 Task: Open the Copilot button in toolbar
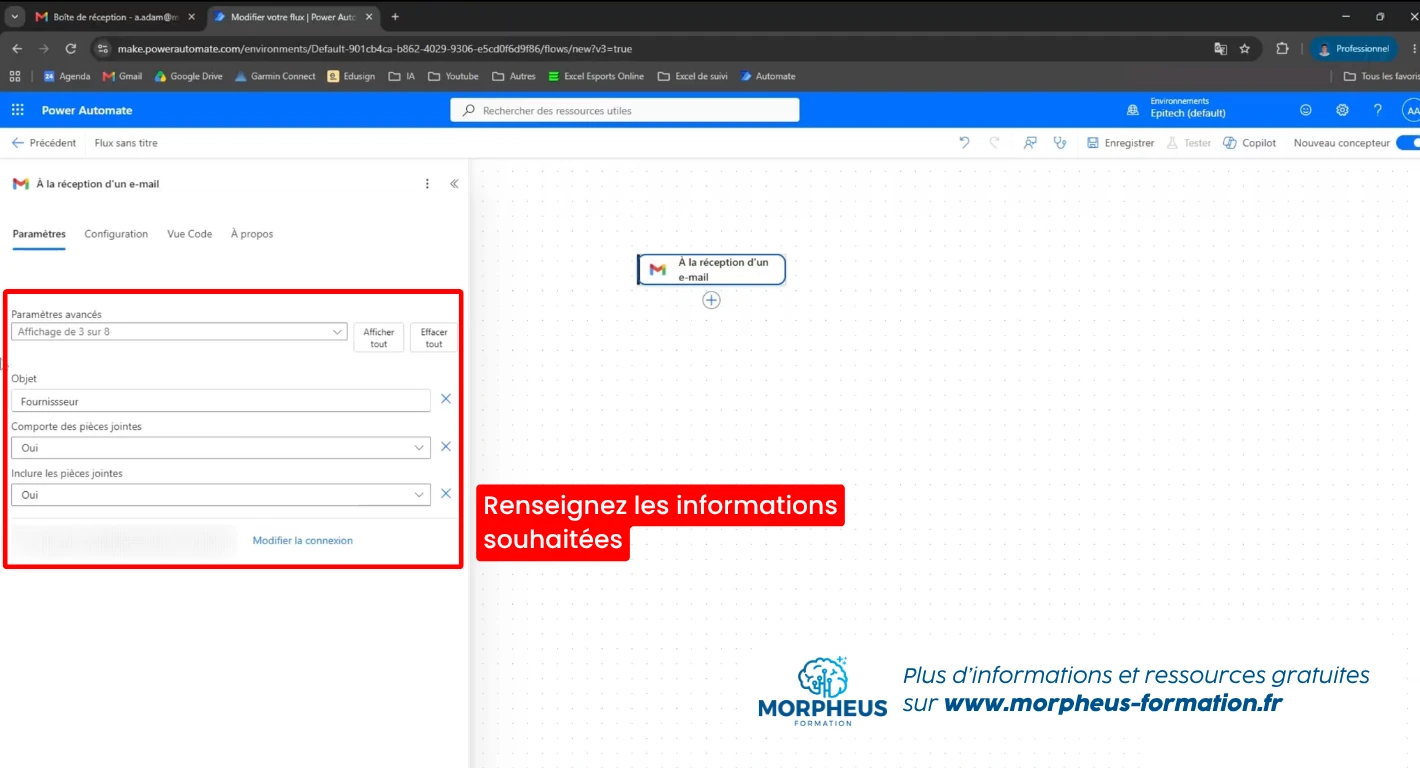coord(1250,143)
